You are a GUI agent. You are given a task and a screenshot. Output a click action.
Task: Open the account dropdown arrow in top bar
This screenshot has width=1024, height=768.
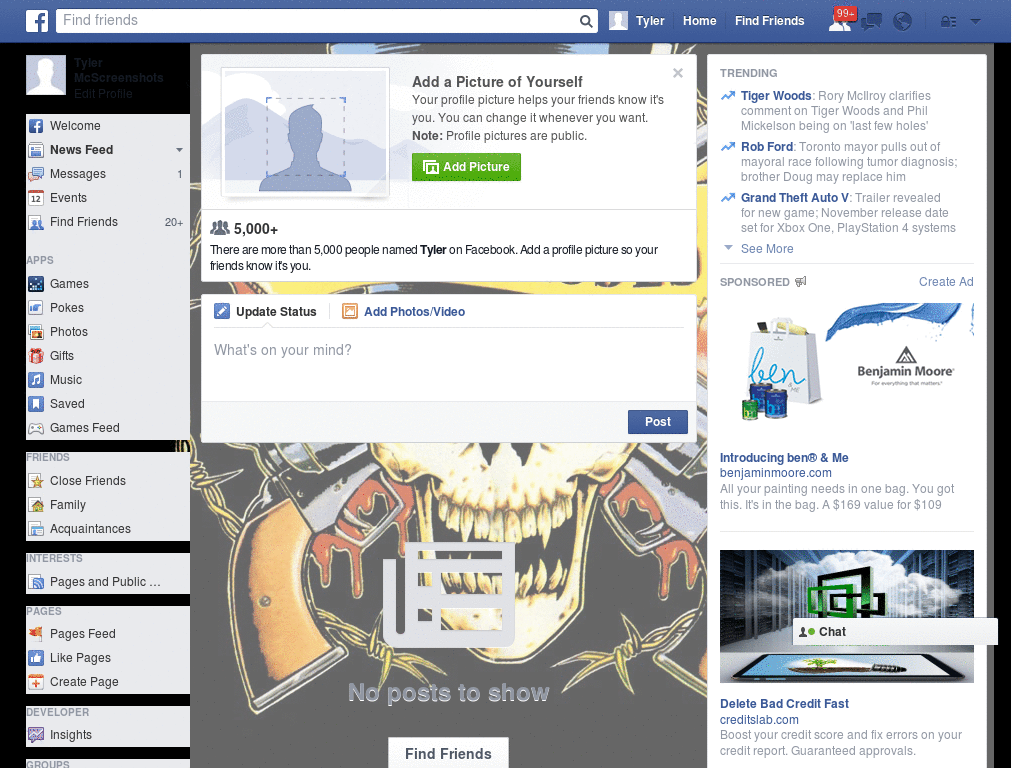[976, 22]
